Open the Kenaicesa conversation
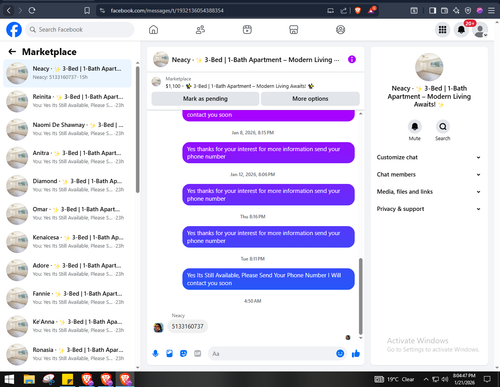 click(68, 242)
